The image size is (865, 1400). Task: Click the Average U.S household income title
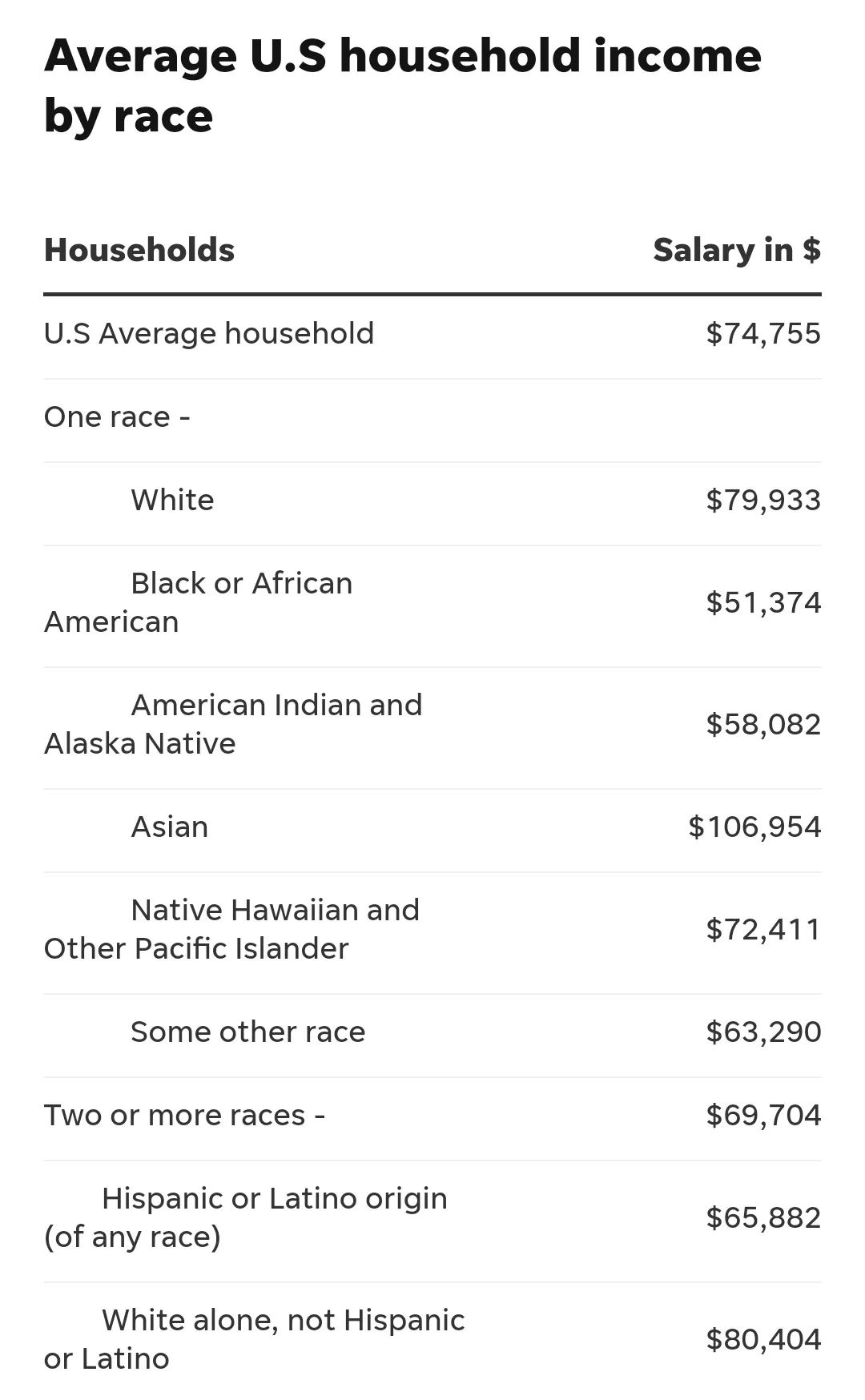(x=403, y=85)
